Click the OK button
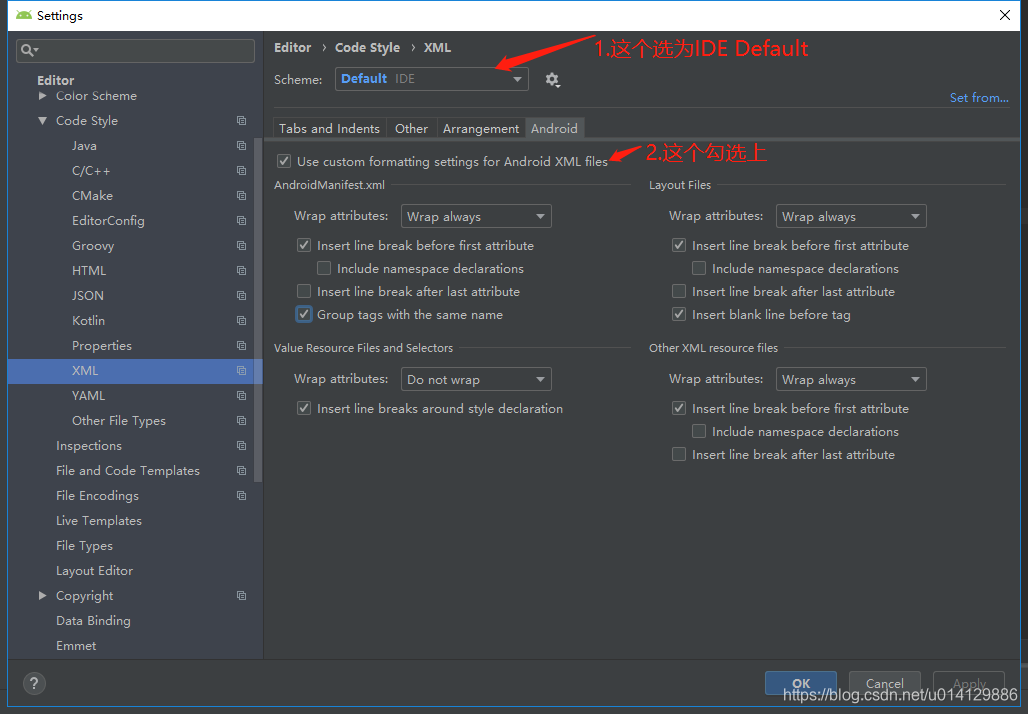 pos(801,683)
